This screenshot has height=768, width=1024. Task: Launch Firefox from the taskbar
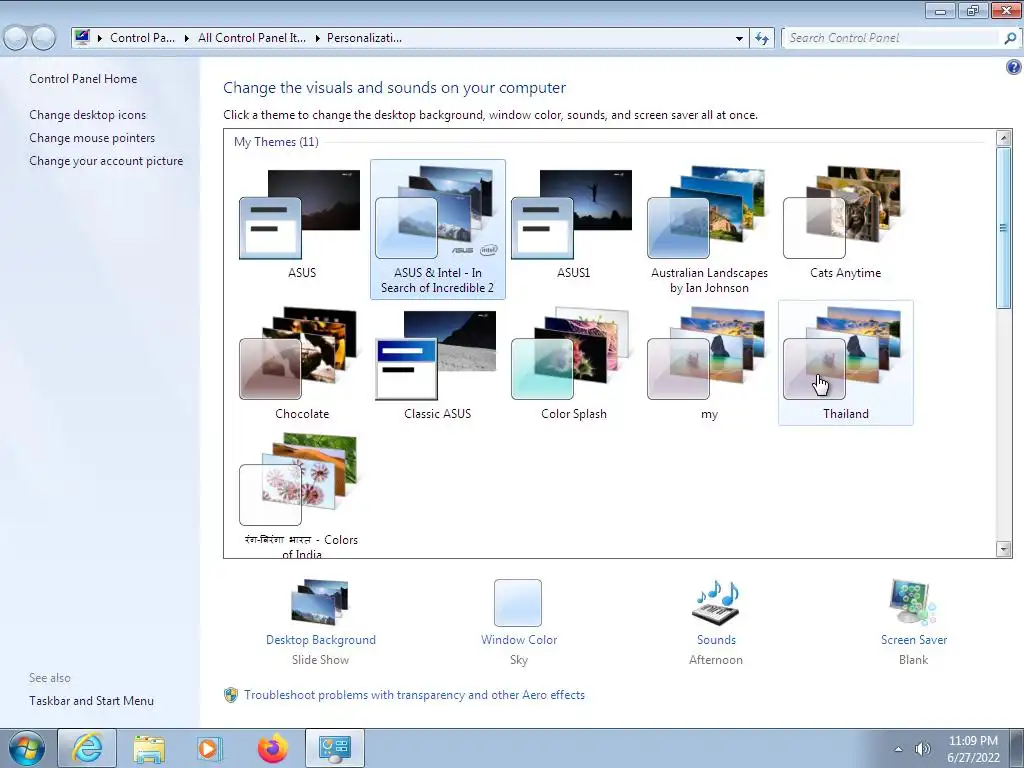click(x=272, y=748)
